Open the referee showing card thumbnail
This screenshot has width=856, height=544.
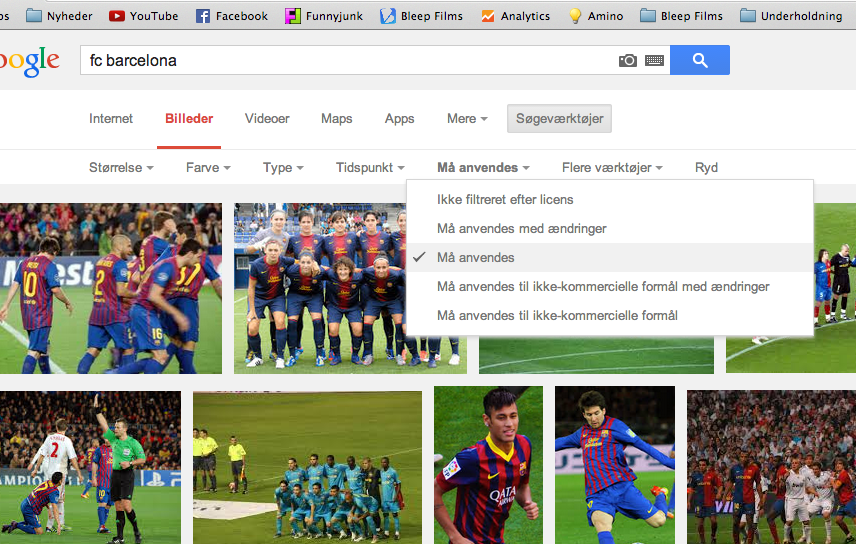pyautogui.click(x=90, y=467)
